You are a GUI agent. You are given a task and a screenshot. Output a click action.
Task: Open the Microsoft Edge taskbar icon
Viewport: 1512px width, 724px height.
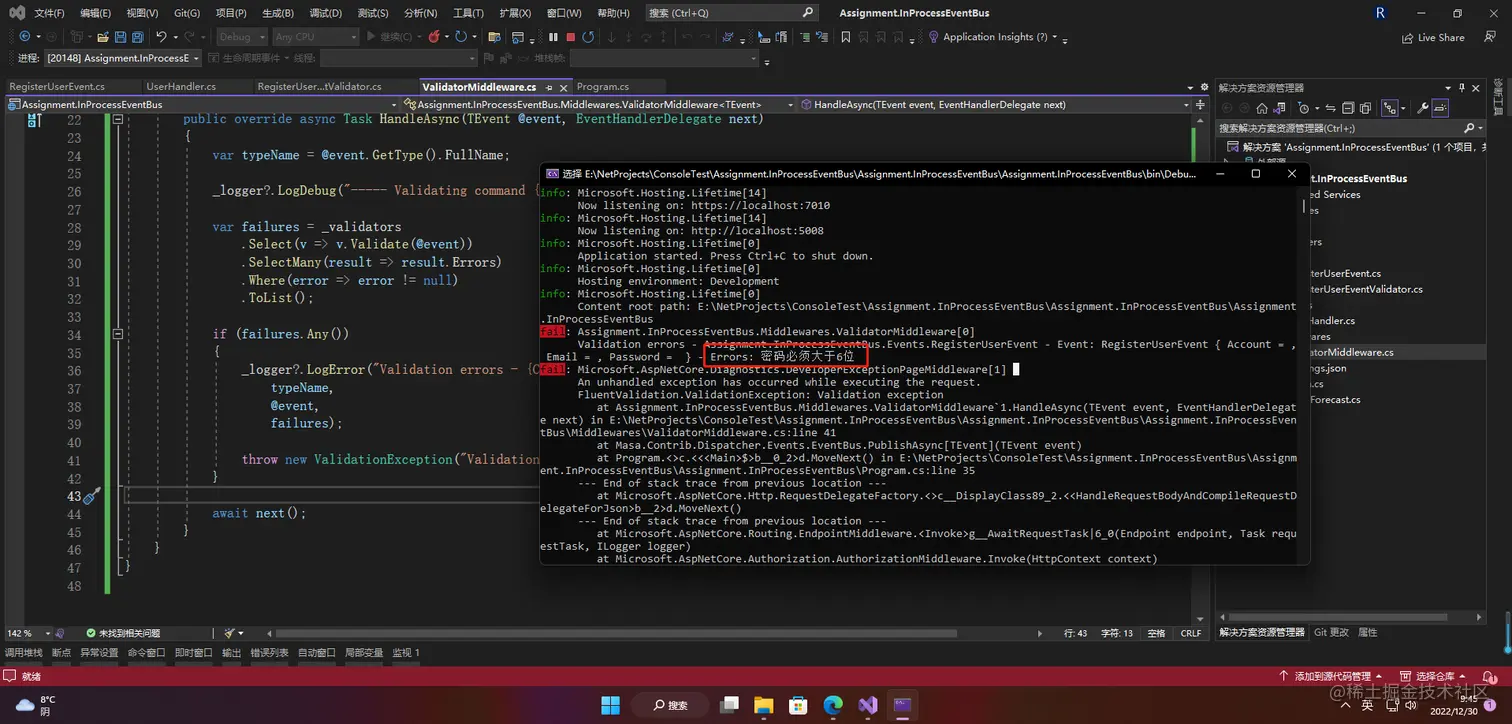[833, 705]
